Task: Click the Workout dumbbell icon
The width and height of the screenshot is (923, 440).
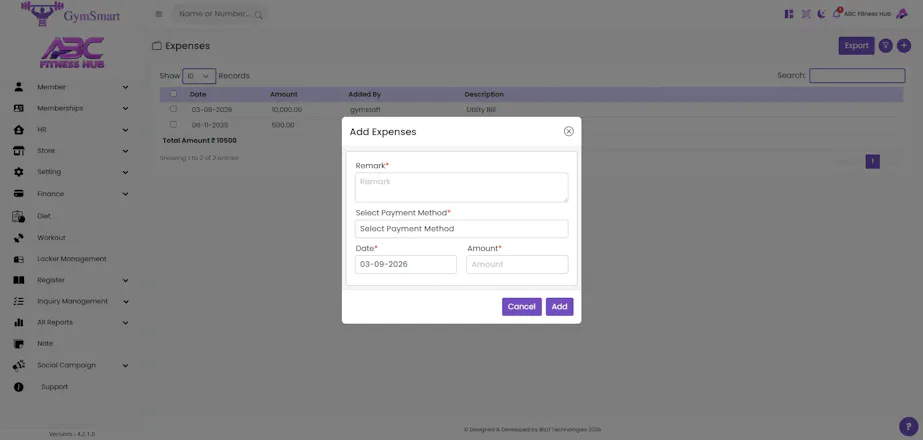Action: (x=18, y=238)
